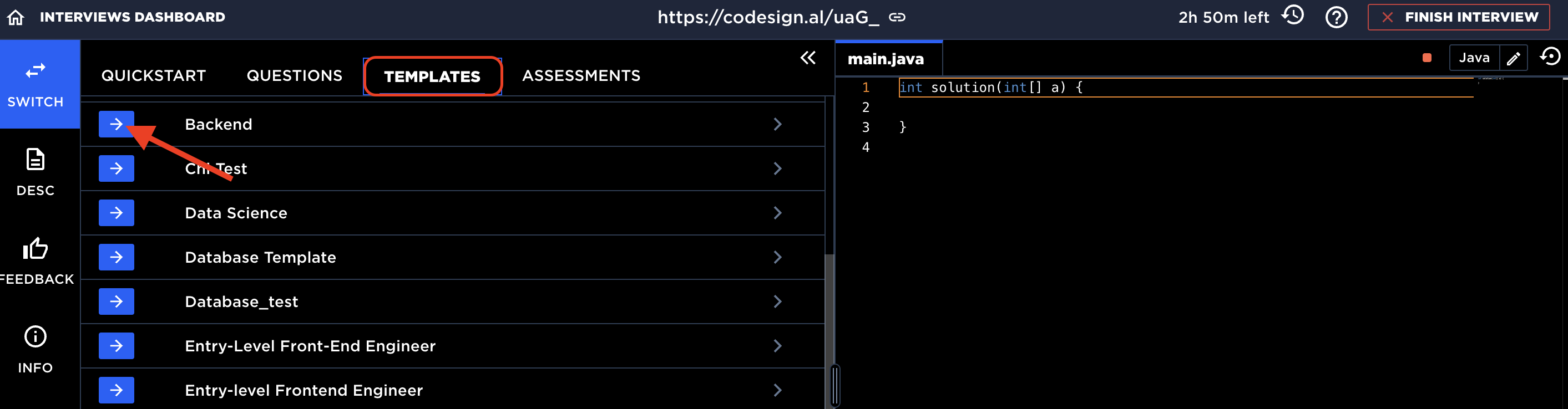Click code line 1 in the editor

point(1185,88)
